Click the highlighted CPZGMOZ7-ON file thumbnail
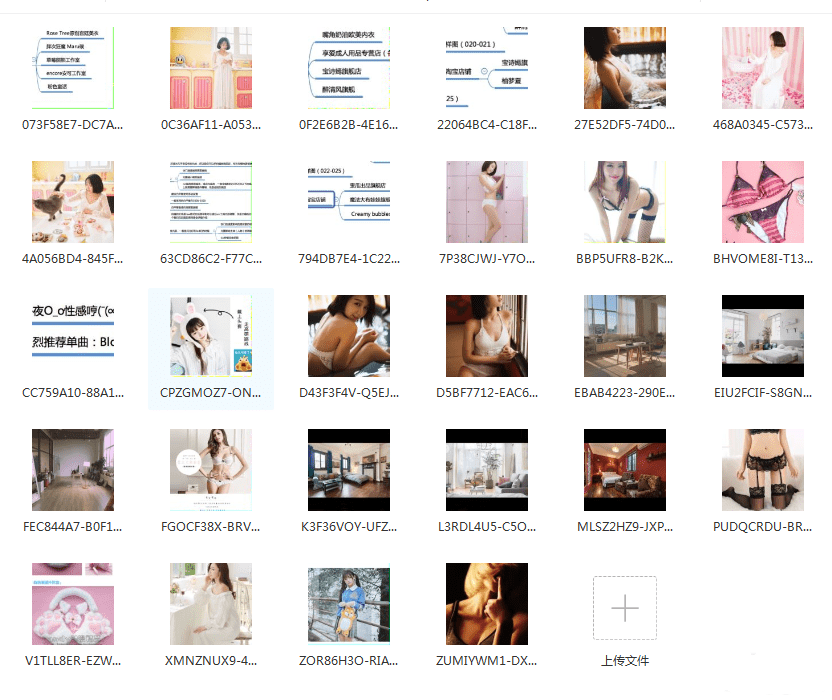Screen dimensions: 832x700 pos(211,336)
